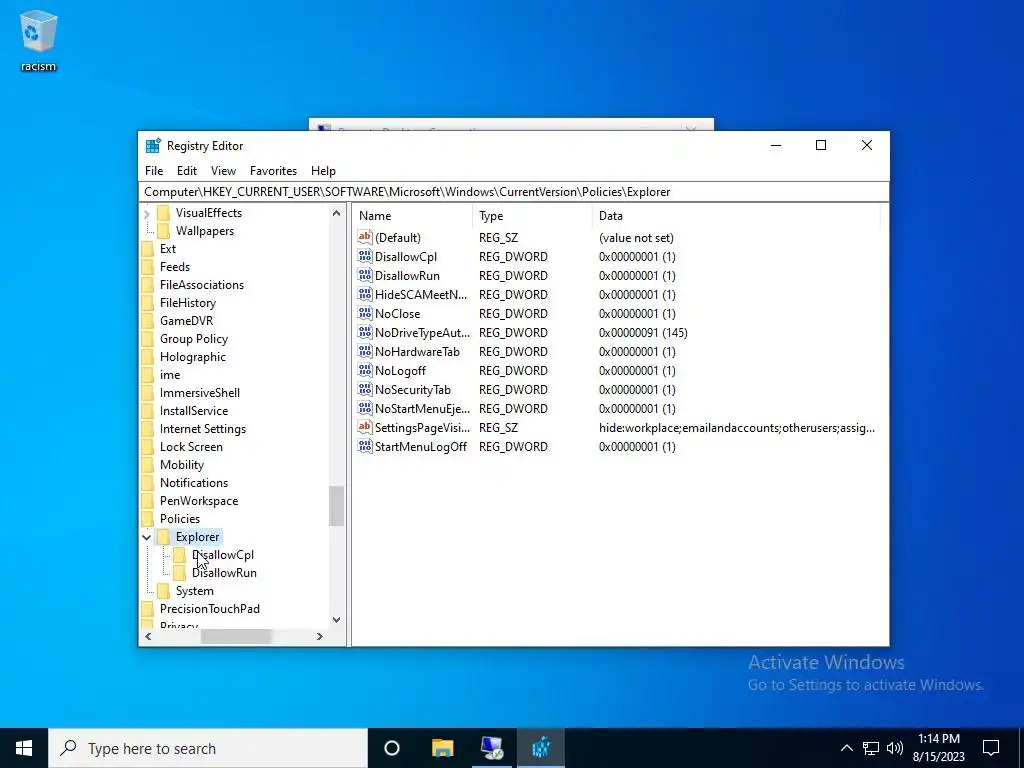This screenshot has width=1024, height=768.
Task: Select the DisallowRun subkey folder icon
Action: tap(179, 573)
